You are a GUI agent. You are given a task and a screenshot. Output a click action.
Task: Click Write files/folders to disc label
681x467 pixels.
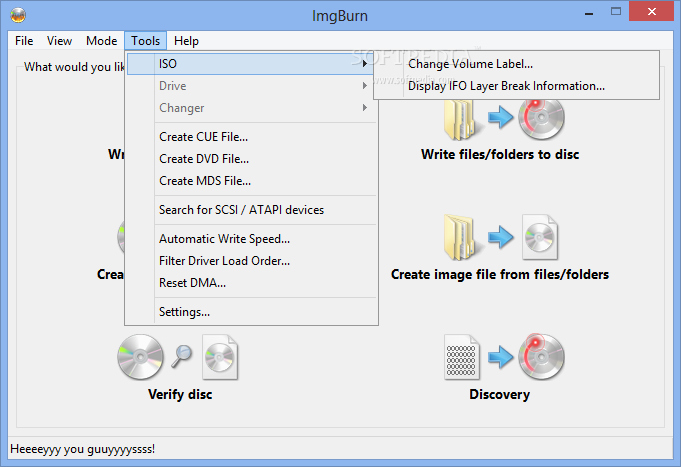pos(499,155)
